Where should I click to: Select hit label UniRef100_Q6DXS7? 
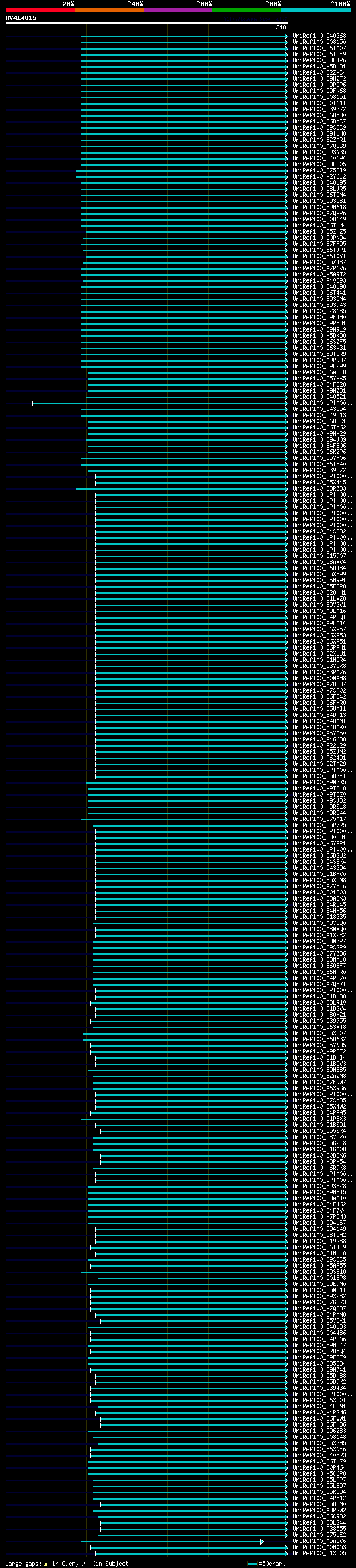[319, 122]
